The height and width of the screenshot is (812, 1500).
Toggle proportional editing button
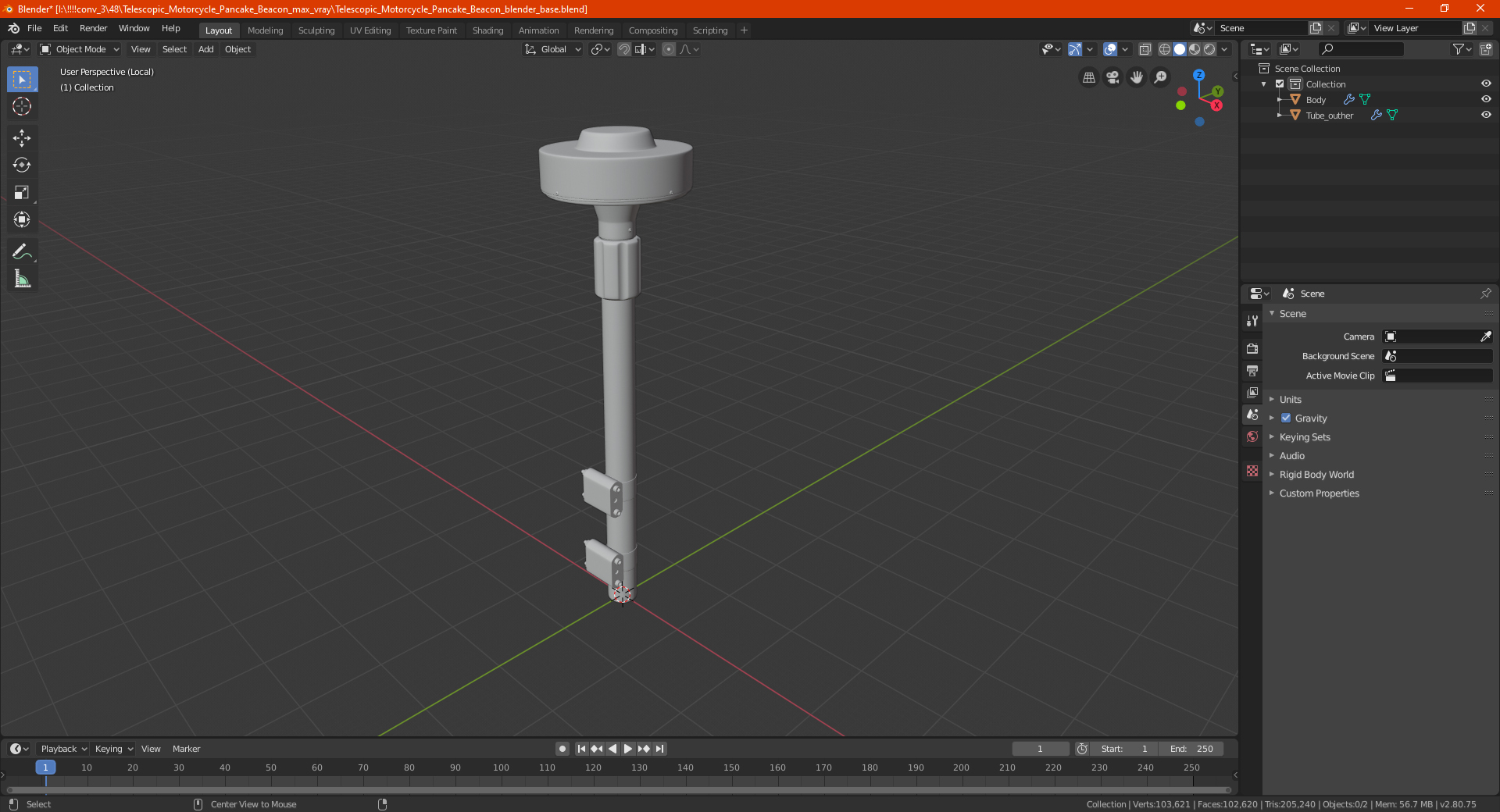click(x=669, y=49)
